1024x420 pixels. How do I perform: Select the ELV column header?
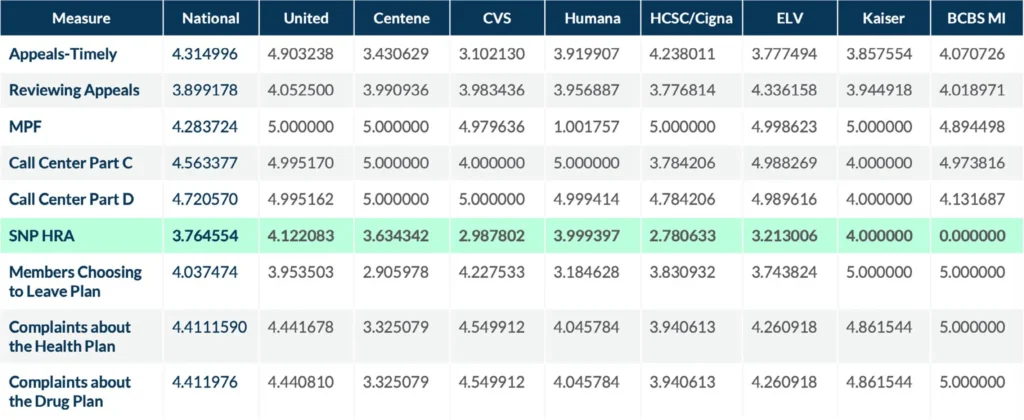tap(787, 19)
